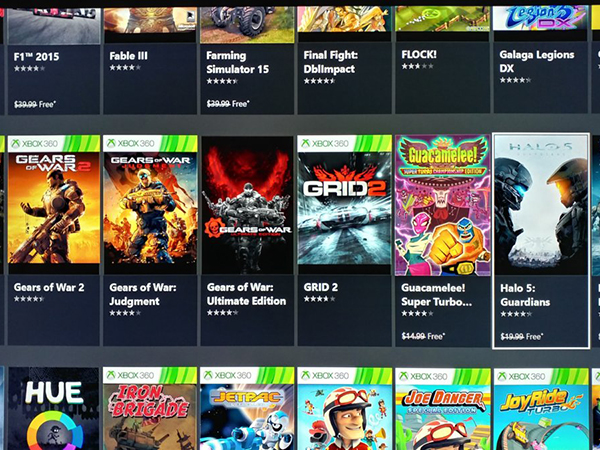Click the star rating under F1 2015

(x=29, y=69)
